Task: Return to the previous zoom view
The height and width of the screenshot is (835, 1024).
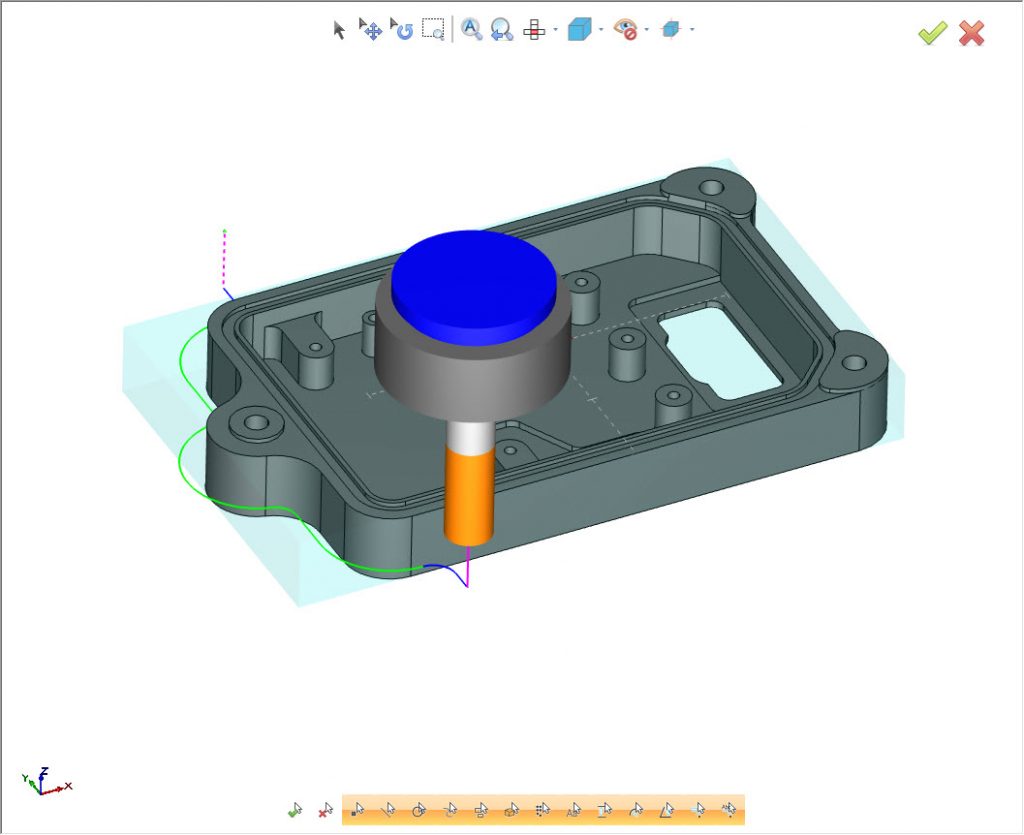Action: tap(501, 30)
